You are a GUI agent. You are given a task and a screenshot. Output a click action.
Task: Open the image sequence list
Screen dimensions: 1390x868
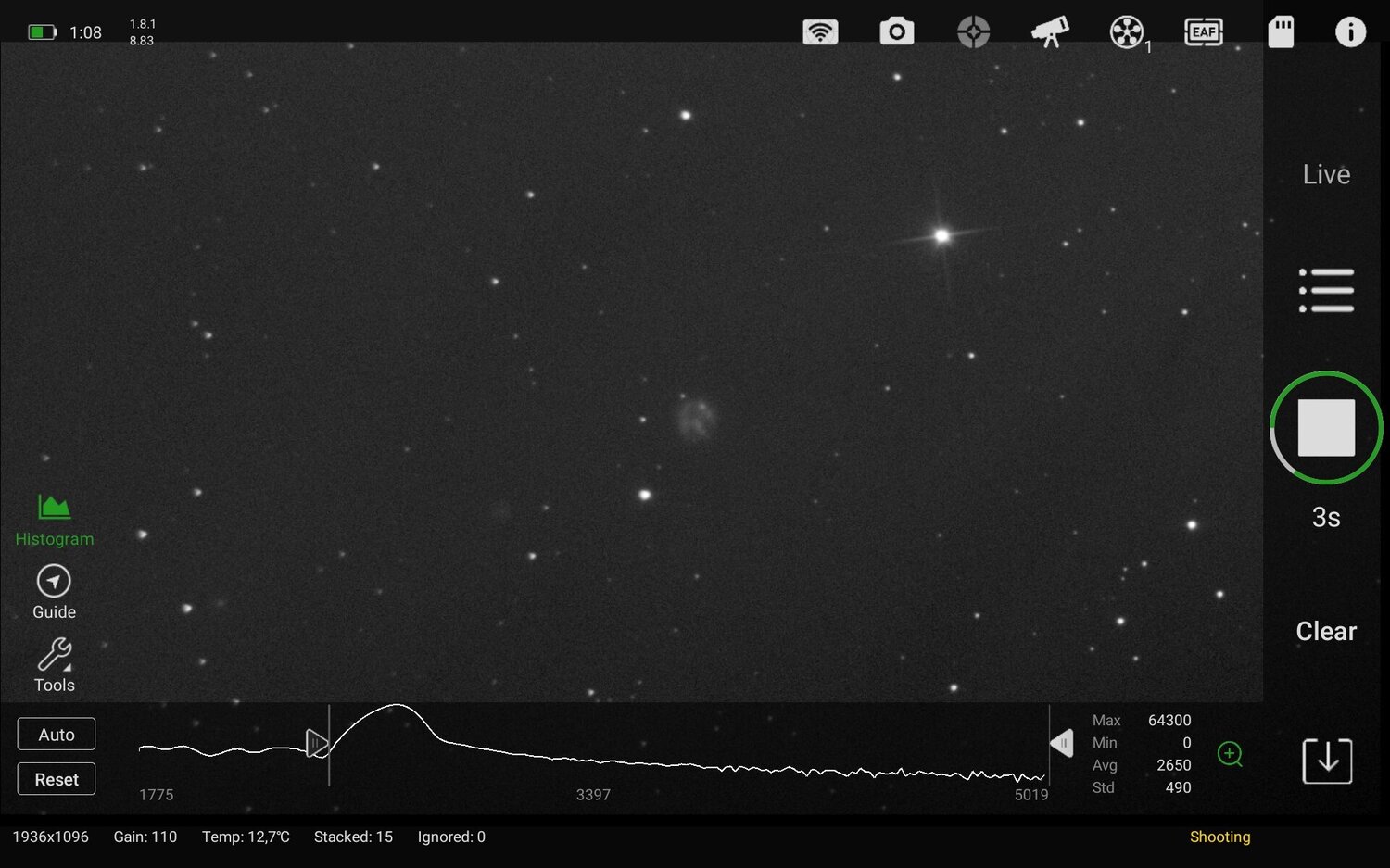point(1325,290)
